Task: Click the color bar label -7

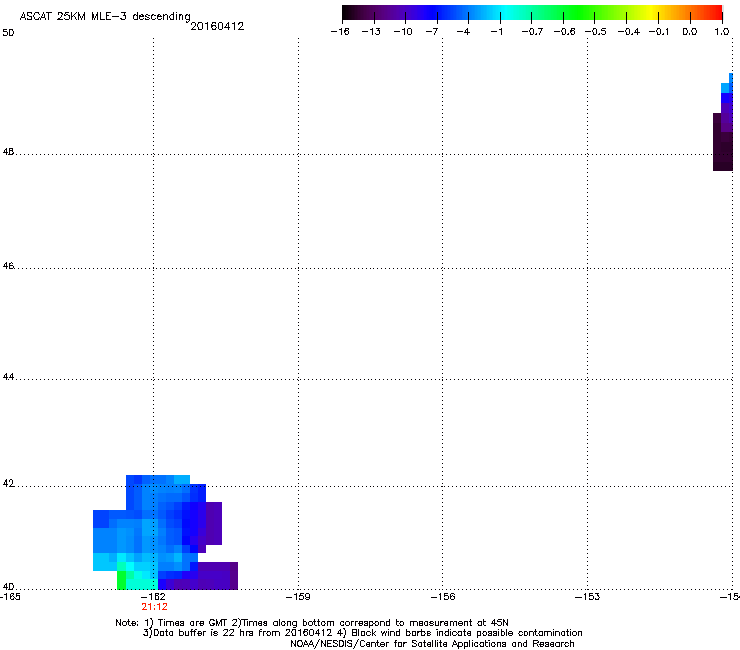Action: point(432,32)
